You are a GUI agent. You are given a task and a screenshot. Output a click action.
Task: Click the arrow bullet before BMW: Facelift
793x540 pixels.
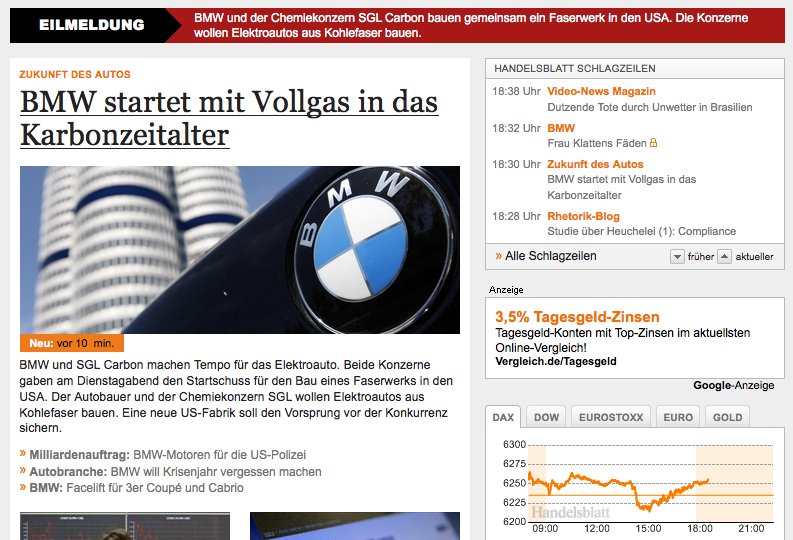click(x=23, y=487)
